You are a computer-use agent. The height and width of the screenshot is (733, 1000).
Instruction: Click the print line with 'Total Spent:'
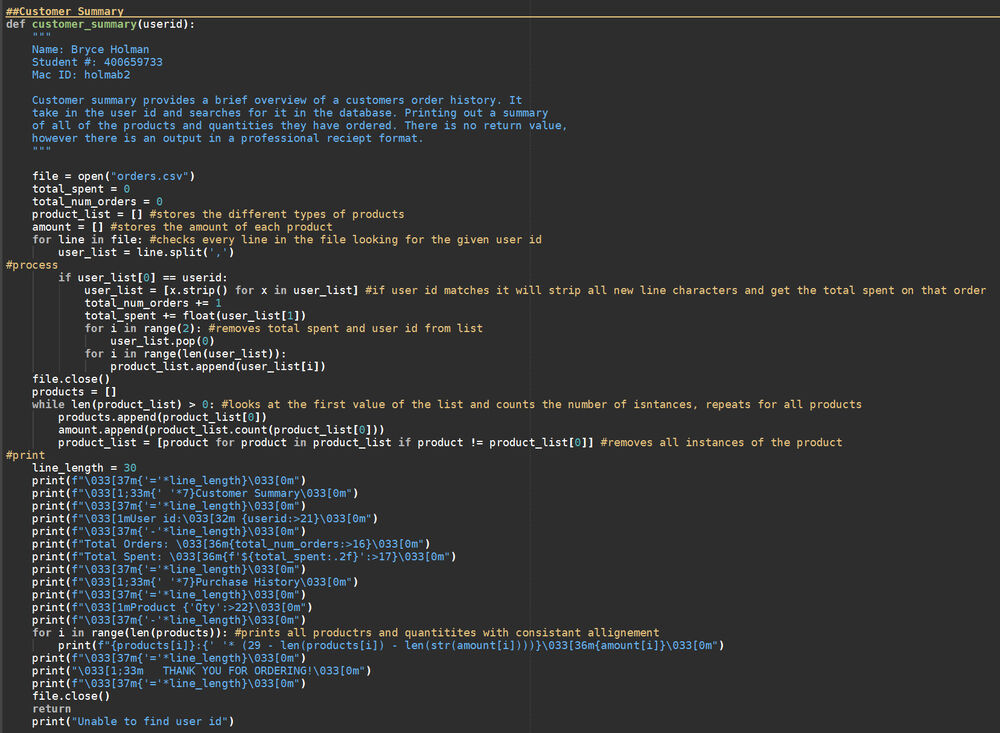244,557
